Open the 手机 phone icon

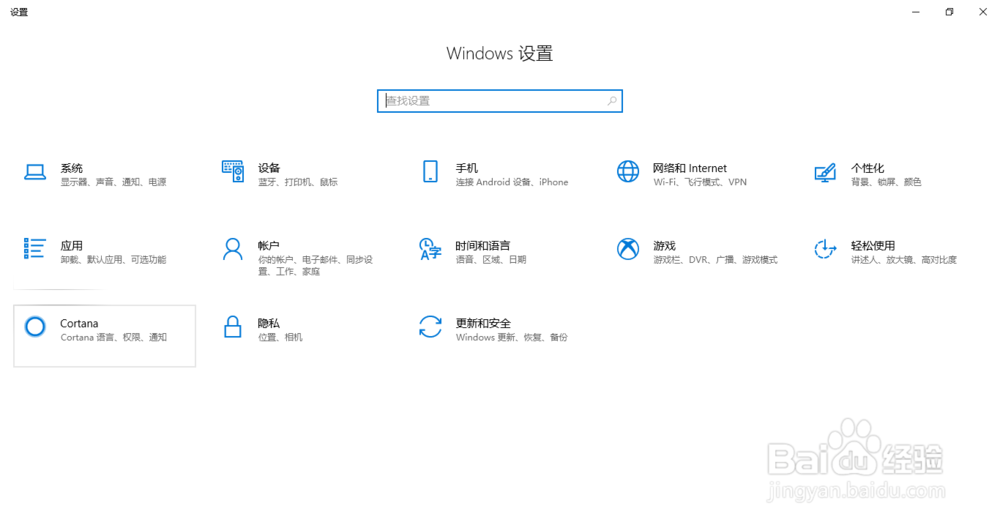430,172
